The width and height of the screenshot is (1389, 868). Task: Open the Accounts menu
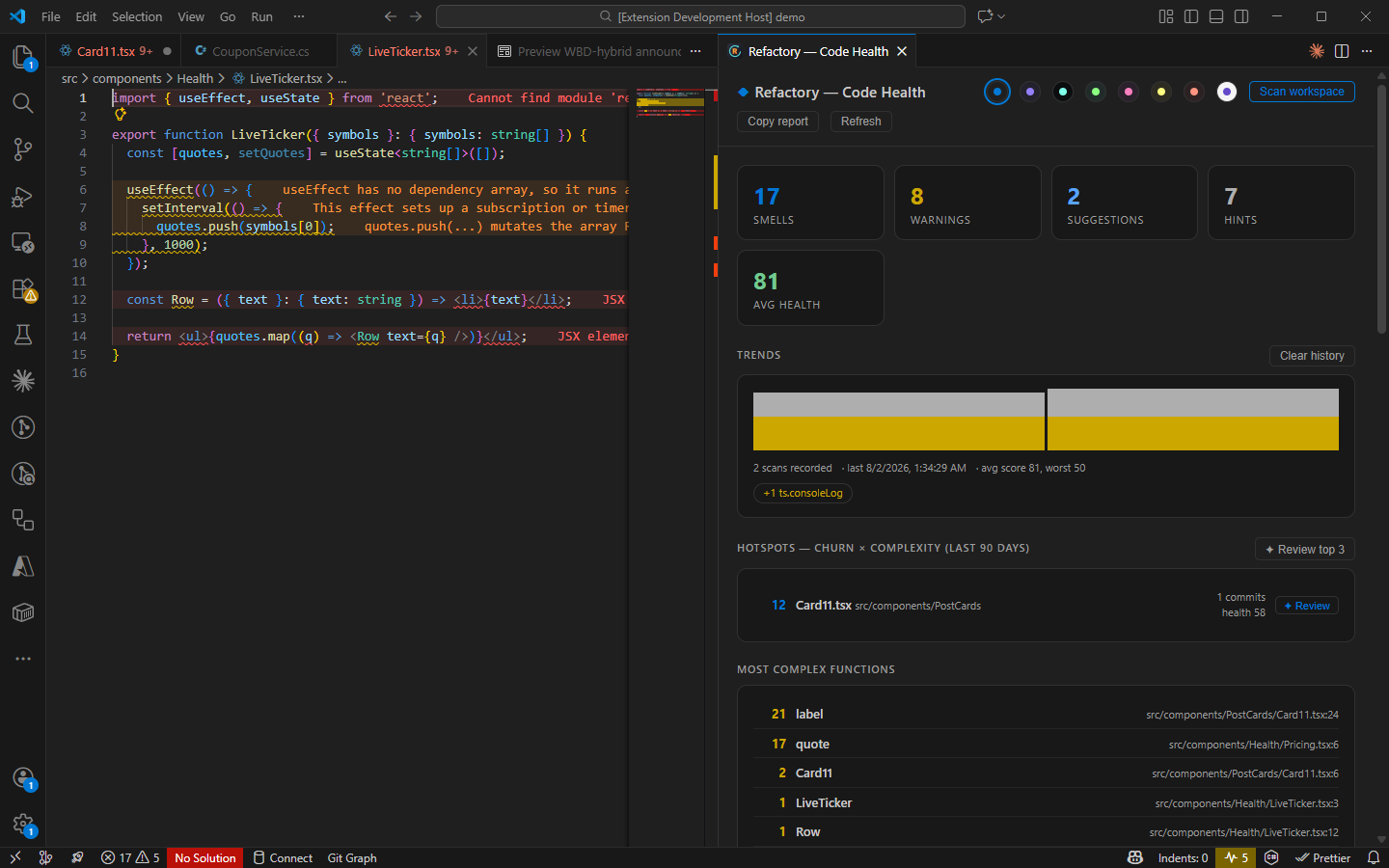[x=23, y=778]
